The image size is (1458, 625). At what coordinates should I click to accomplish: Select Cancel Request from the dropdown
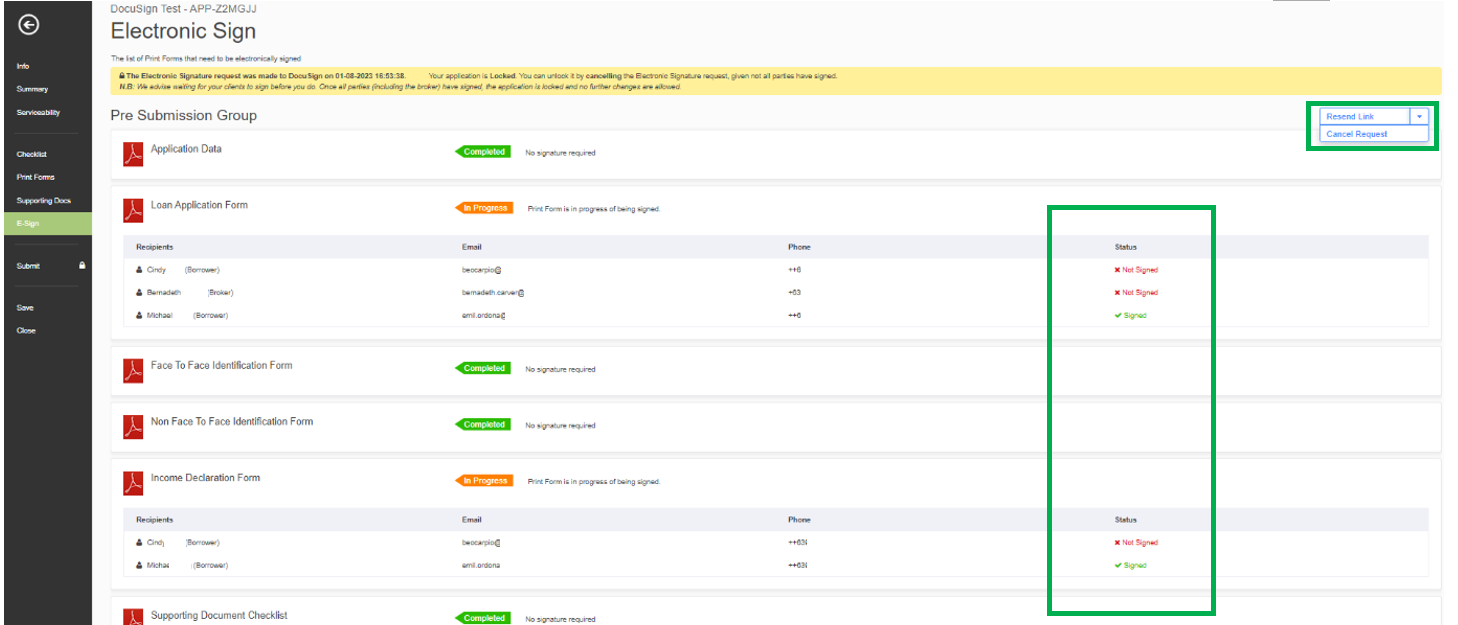pos(1356,134)
